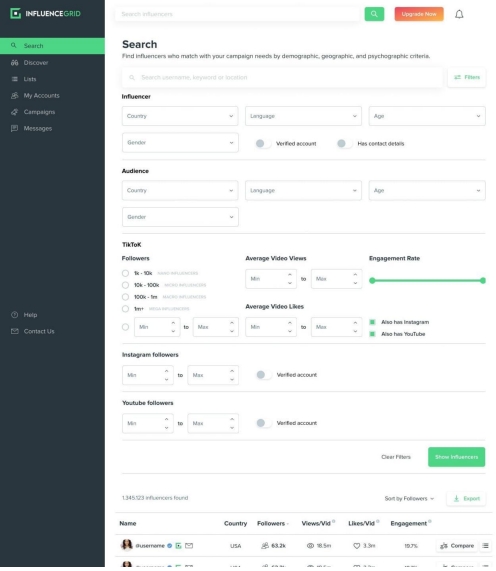Open My Accounts in sidebar
Screen dimensions: 496x571
point(41,95)
